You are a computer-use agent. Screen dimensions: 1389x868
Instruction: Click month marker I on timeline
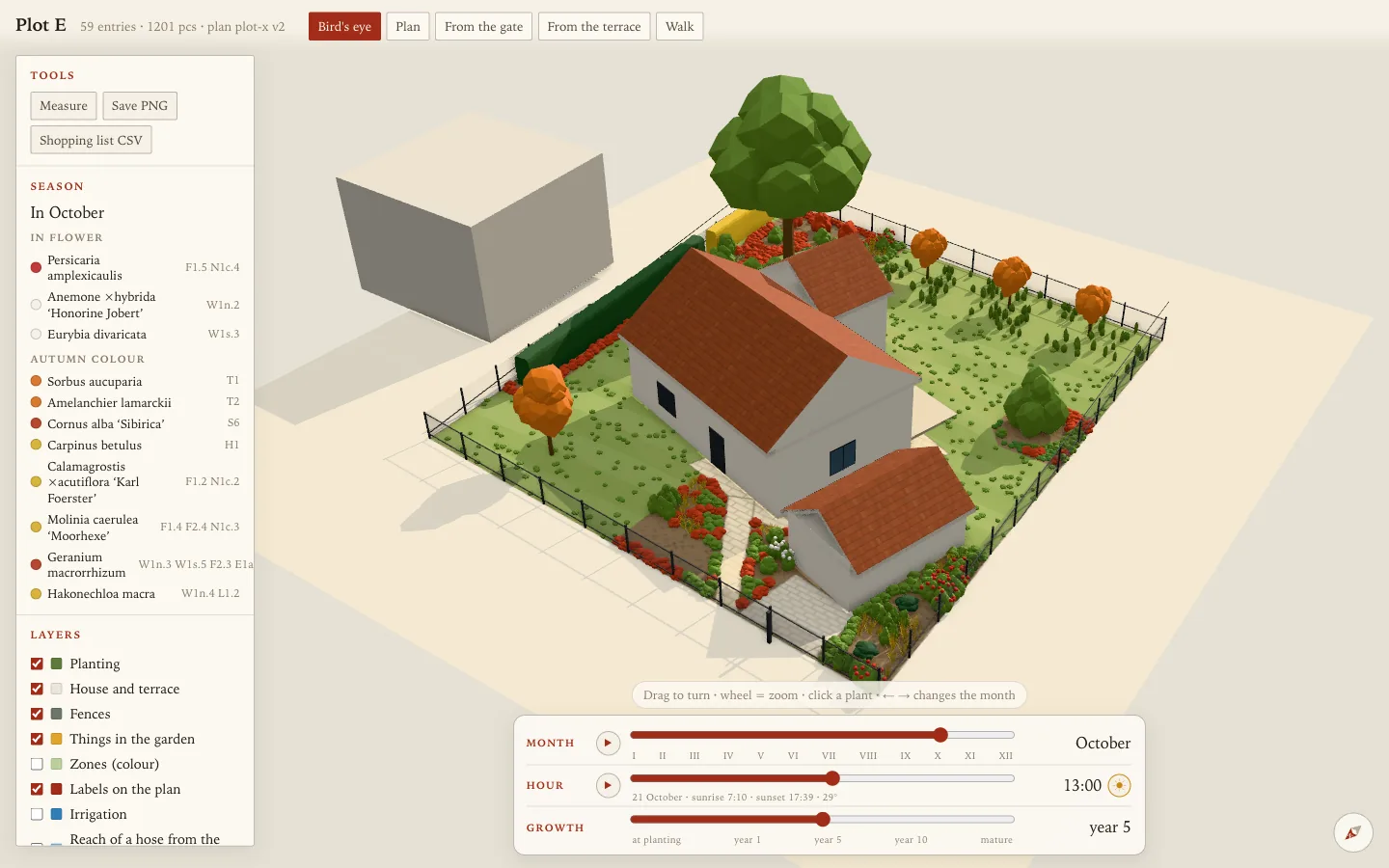[634, 756]
